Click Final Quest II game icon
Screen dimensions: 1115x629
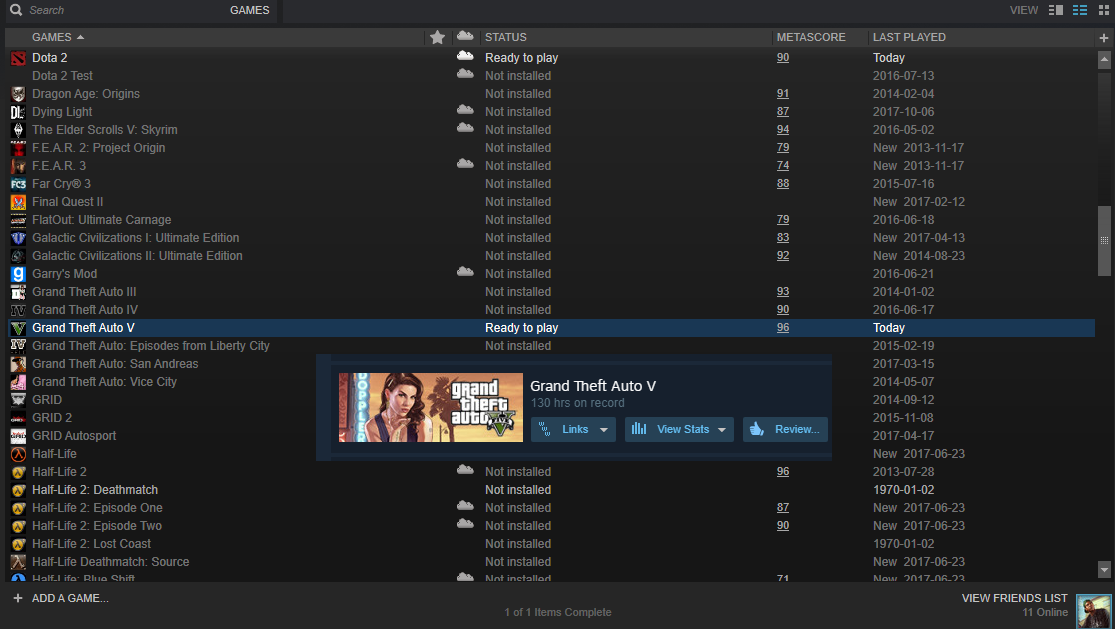click(x=18, y=202)
